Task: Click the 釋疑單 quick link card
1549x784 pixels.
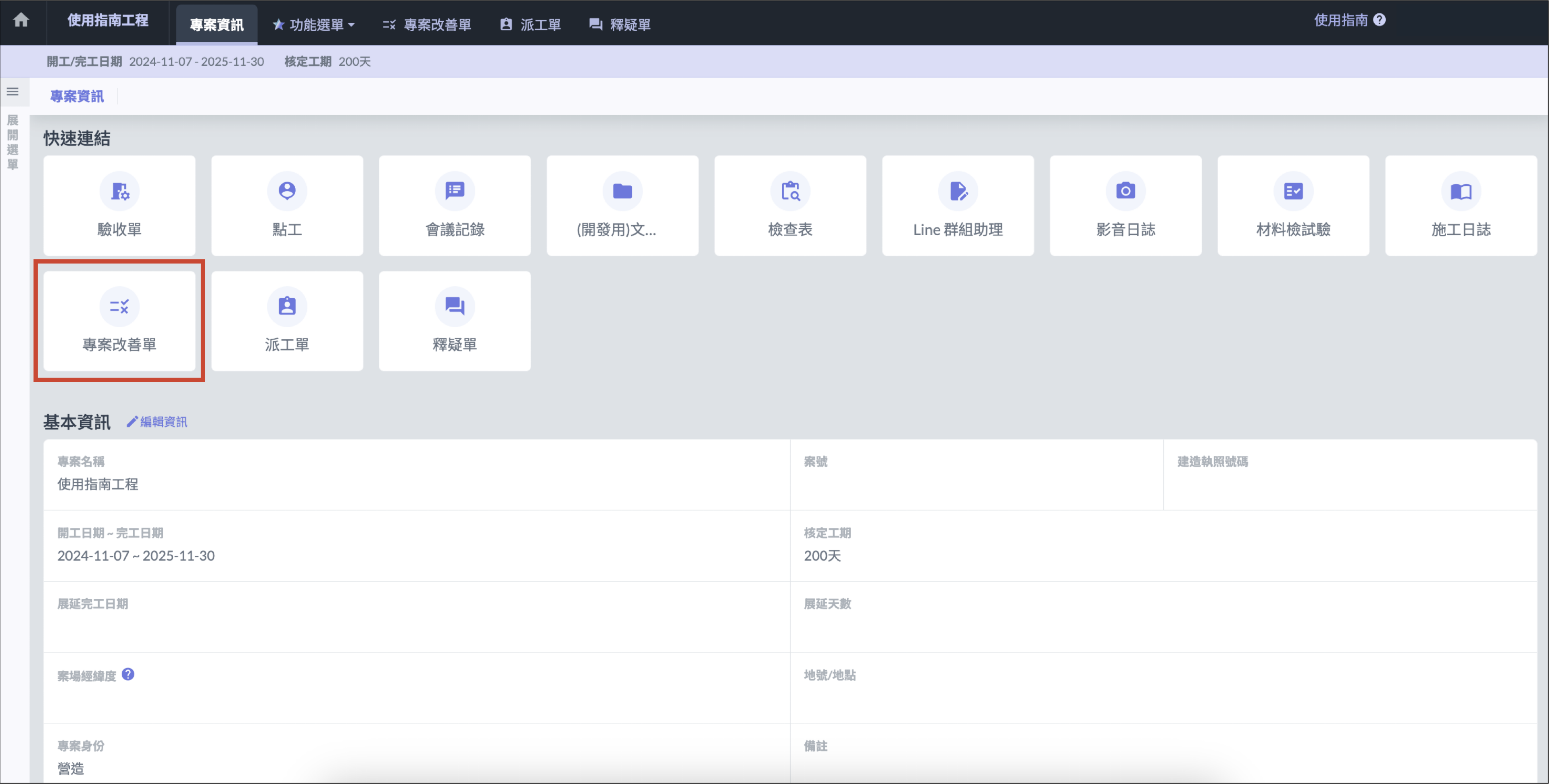Action: point(455,321)
